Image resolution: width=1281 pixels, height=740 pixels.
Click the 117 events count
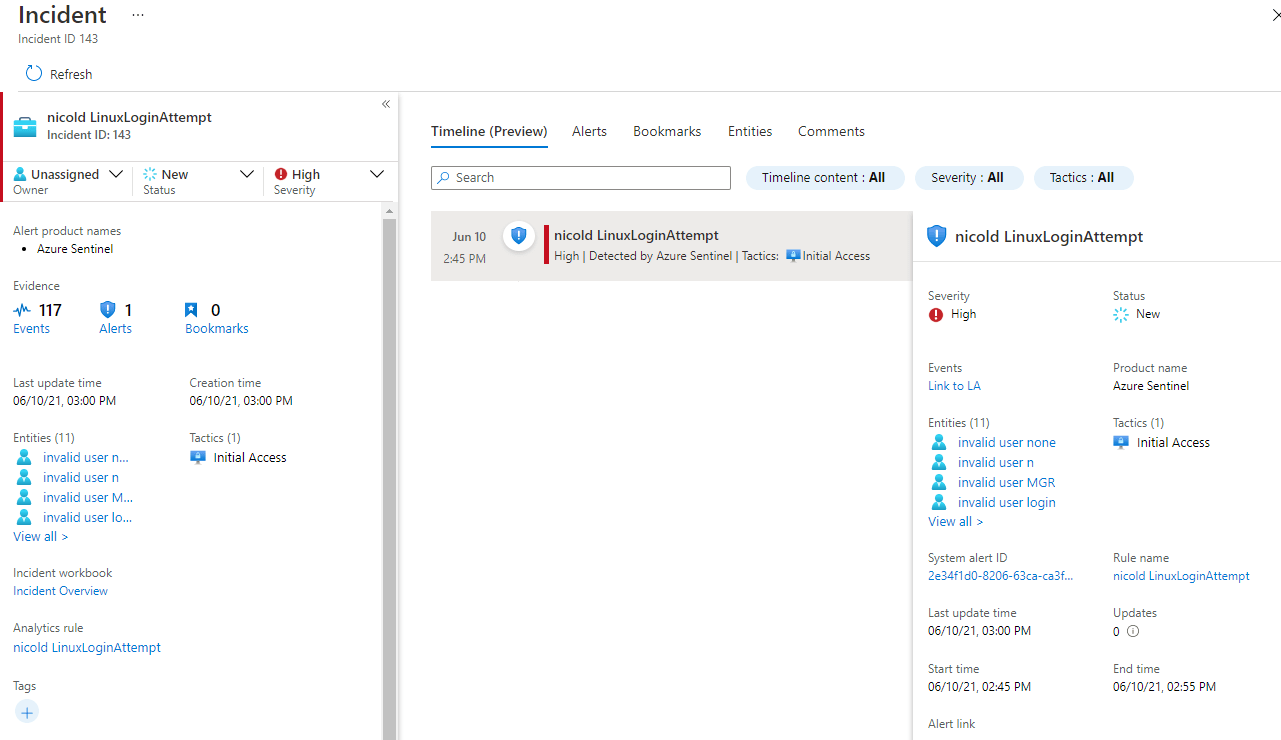click(x=50, y=310)
